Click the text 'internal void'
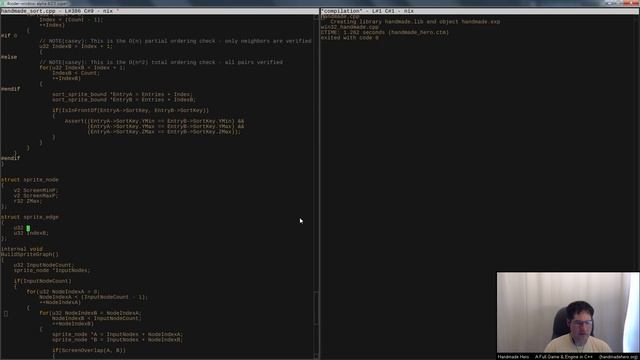The width and height of the screenshot is (640, 360). 22,249
